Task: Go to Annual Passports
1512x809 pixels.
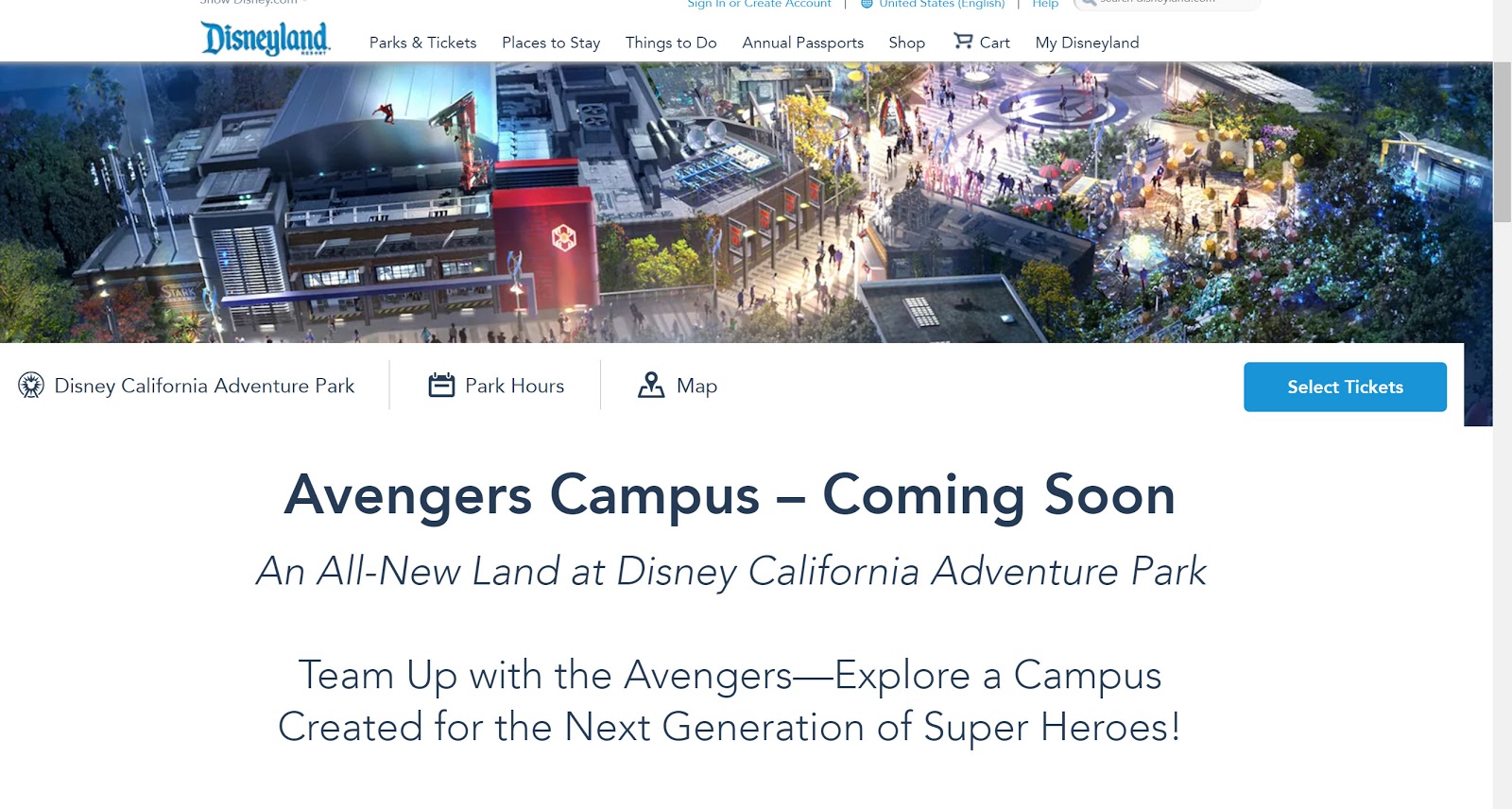Action: click(x=802, y=43)
